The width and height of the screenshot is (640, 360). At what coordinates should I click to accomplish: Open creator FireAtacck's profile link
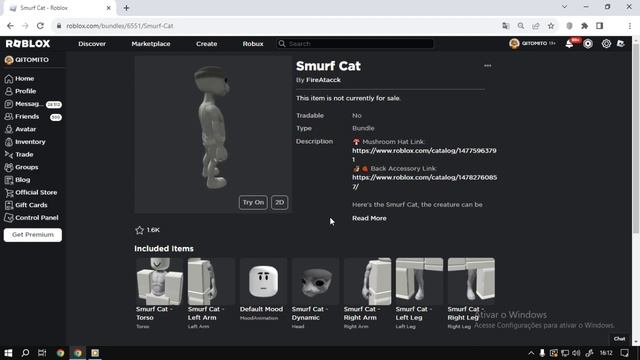(323, 80)
